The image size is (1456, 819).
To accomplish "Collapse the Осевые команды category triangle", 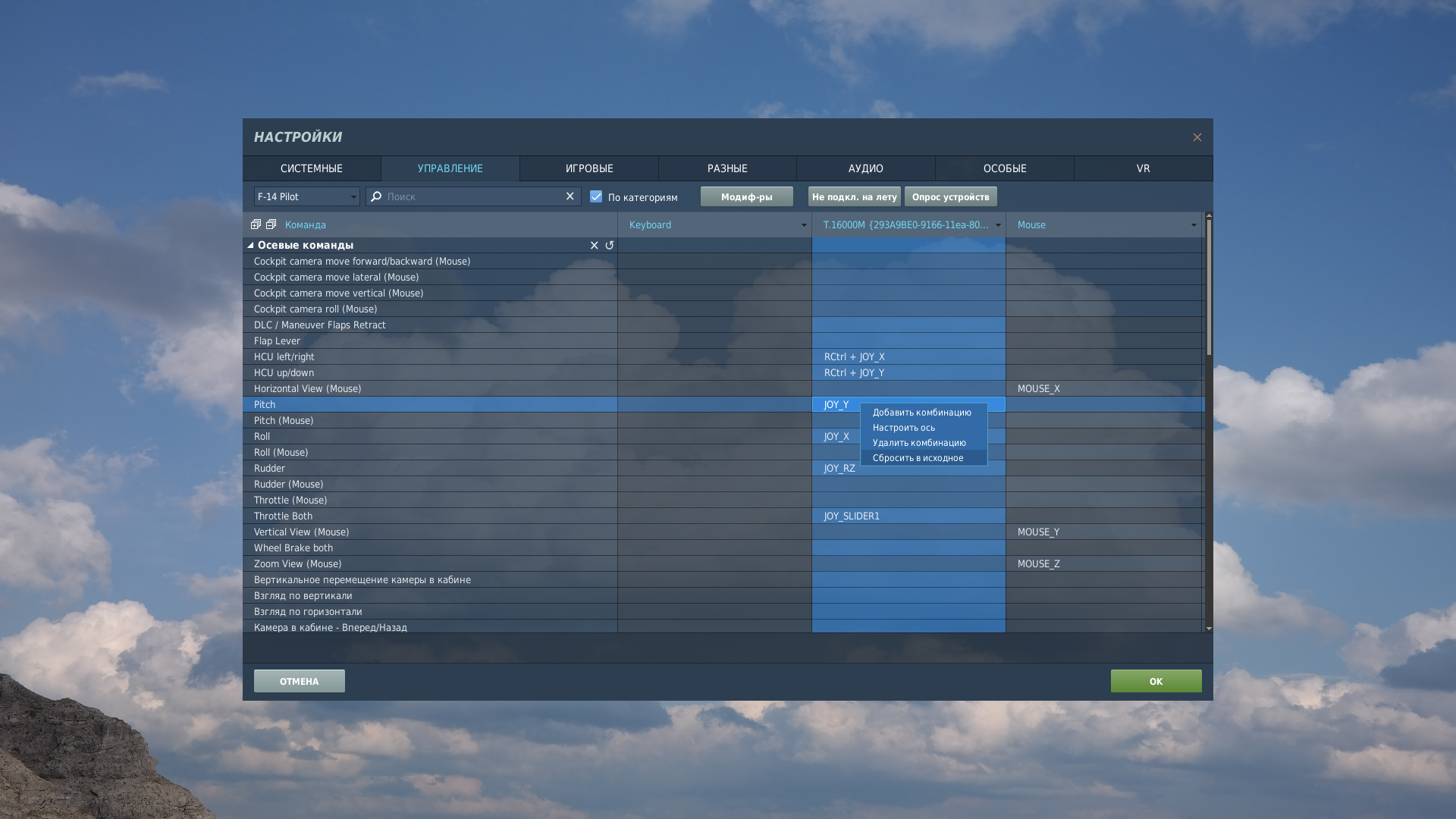I will pos(250,245).
